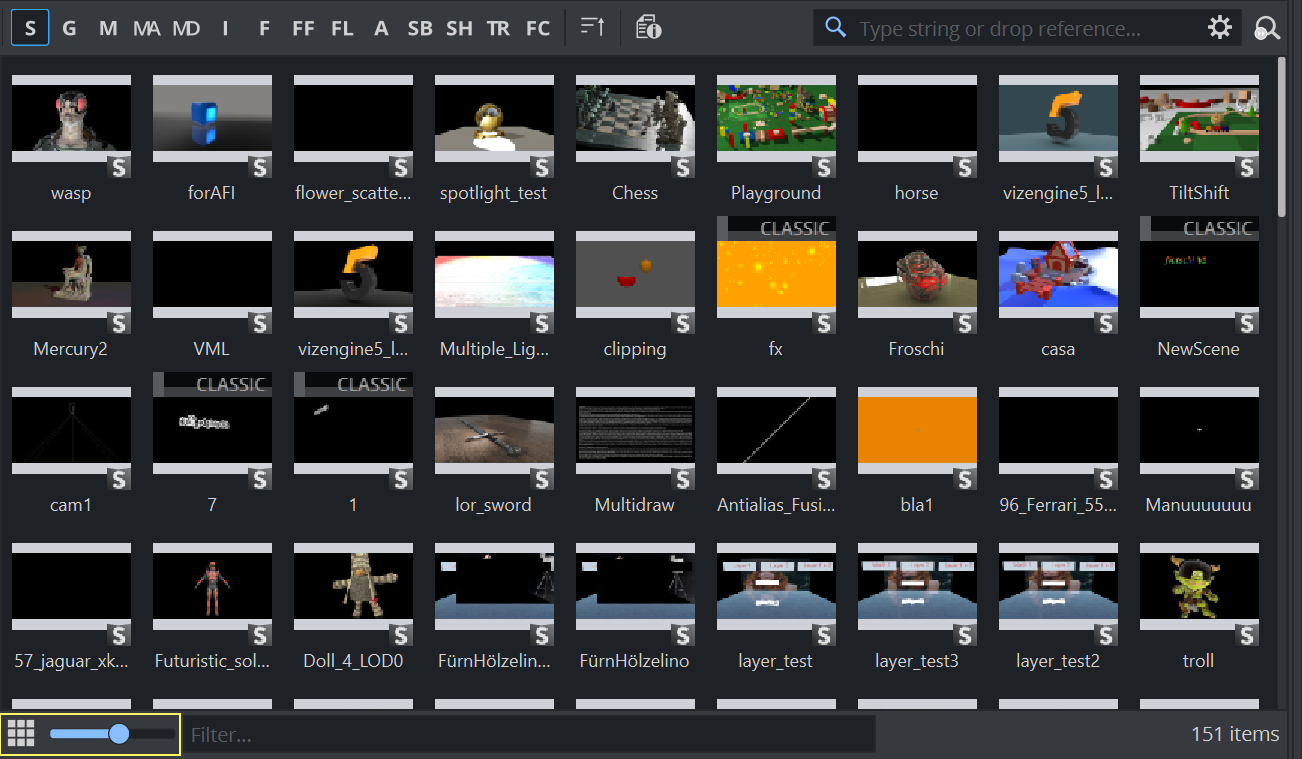Click into the Filter text field
1302x759 pixels.
tap(530, 735)
